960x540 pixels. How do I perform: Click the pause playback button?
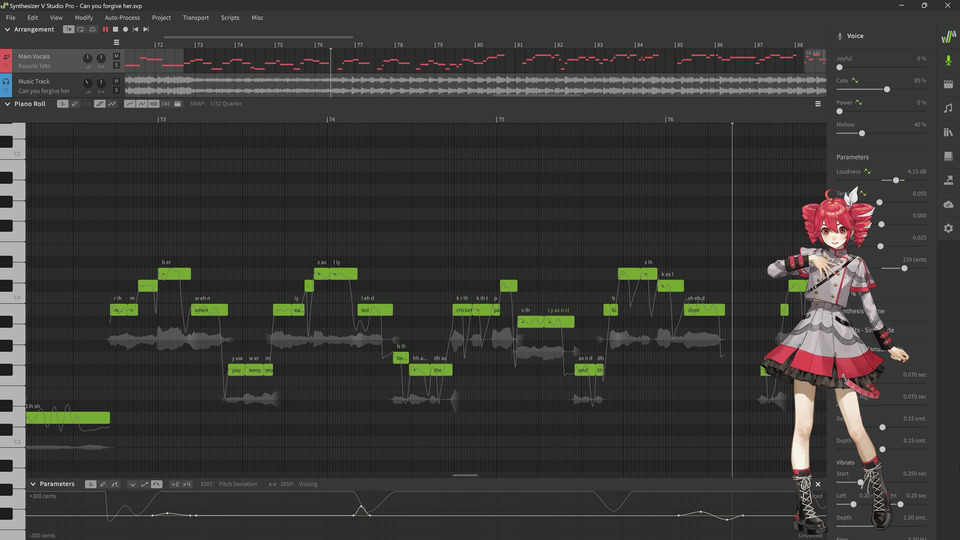pos(105,29)
